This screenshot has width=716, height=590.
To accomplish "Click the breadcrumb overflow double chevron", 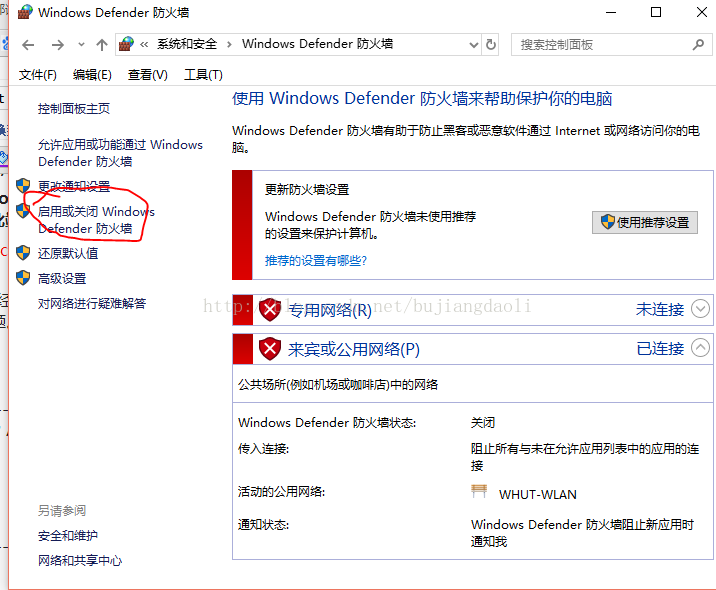I will (x=144, y=45).
